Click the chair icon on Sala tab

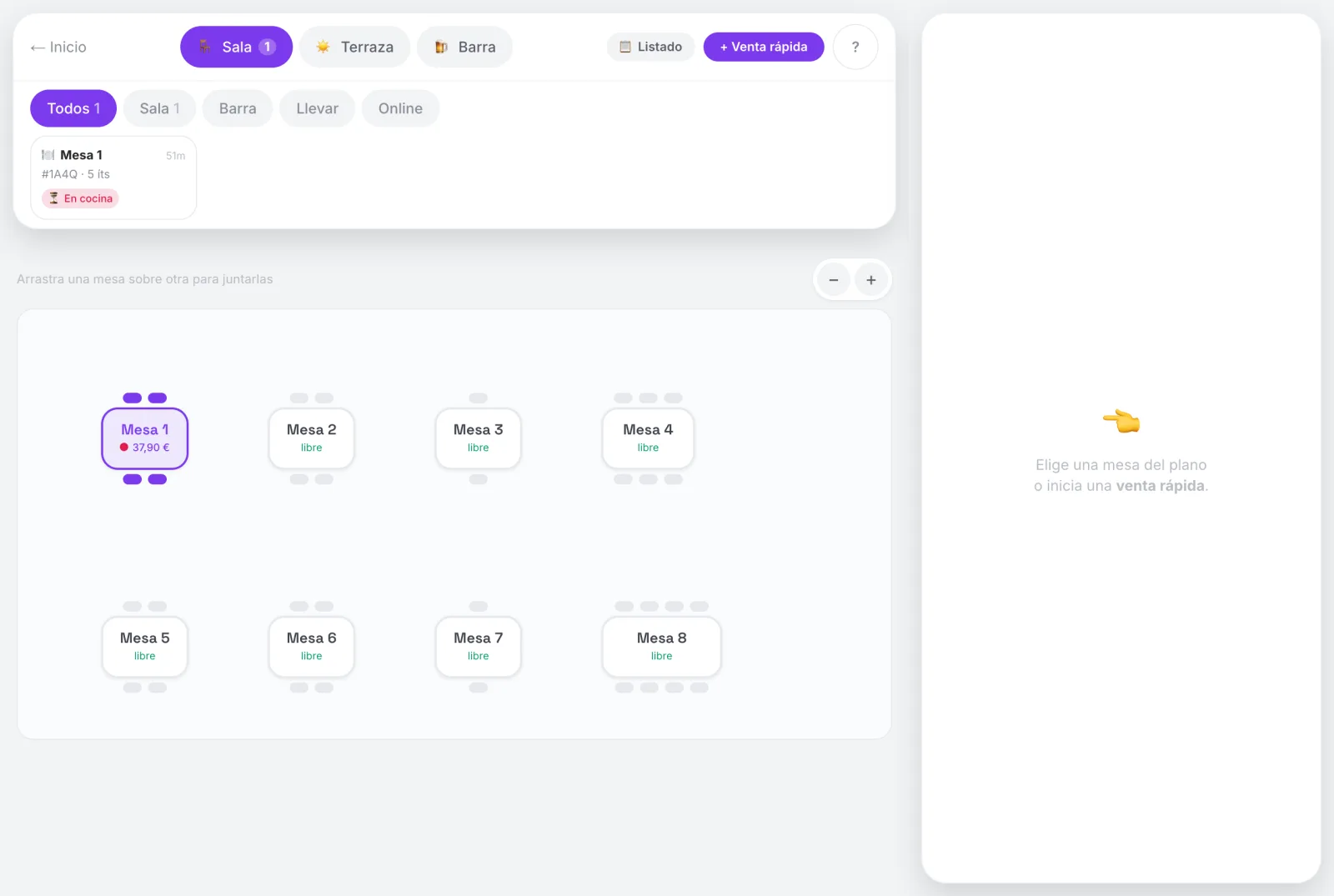[x=204, y=48]
